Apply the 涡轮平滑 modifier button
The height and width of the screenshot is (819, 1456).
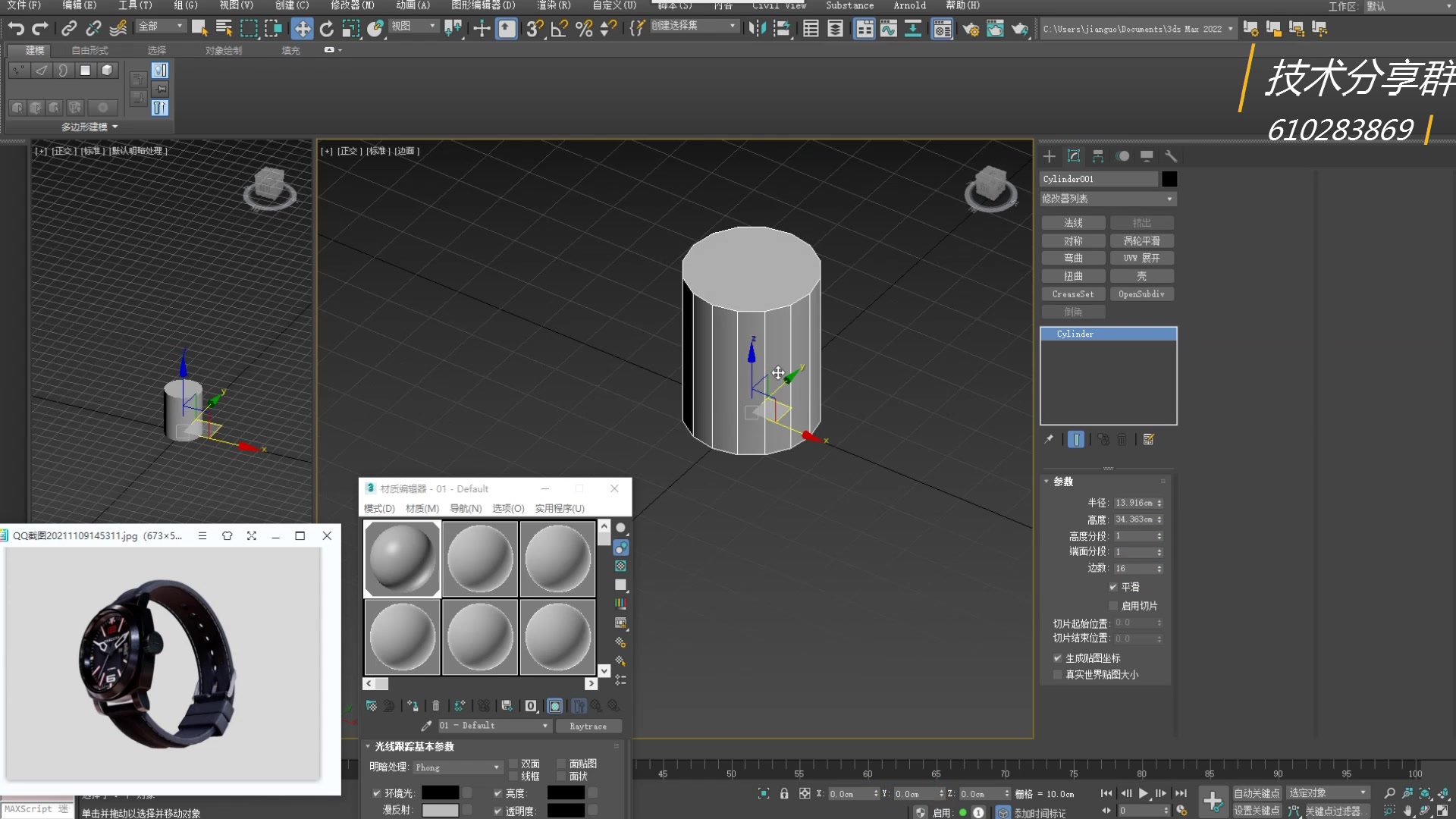click(x=1141, y=241)
